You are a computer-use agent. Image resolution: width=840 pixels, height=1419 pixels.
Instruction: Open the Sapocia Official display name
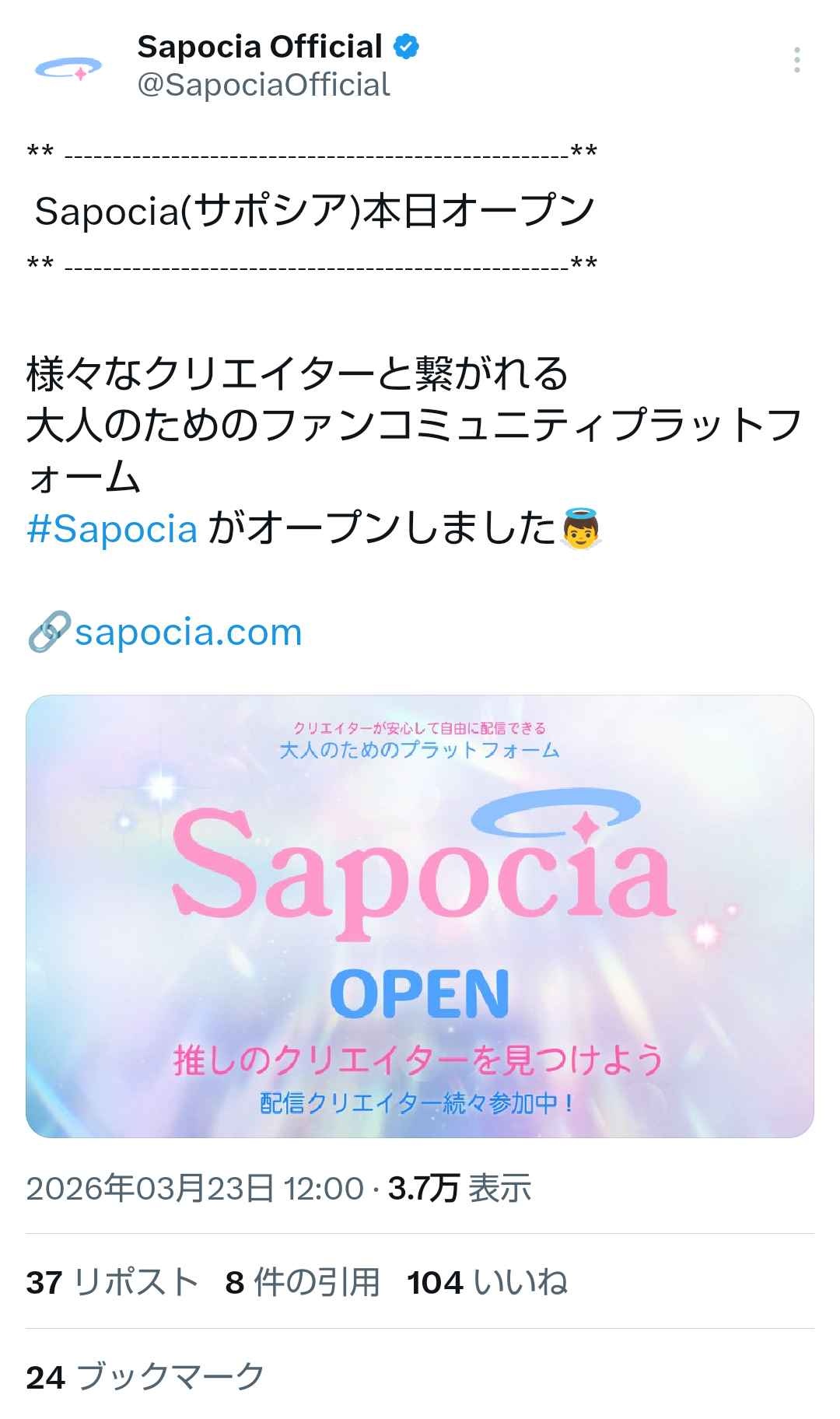pos(260,47)
